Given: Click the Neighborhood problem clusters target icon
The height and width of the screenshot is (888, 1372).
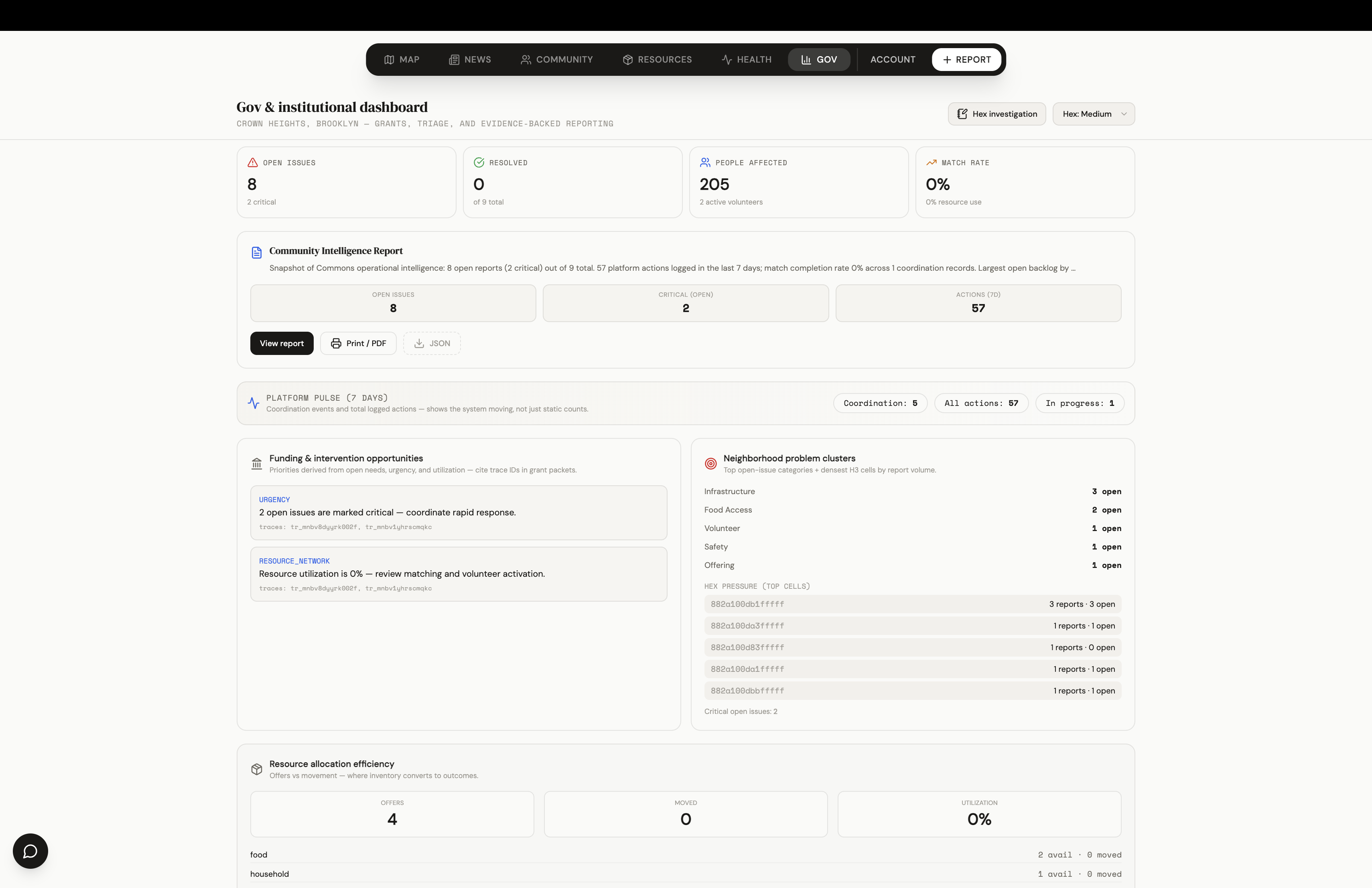Looking at the screenshot, I should click(x=711, y=463).
